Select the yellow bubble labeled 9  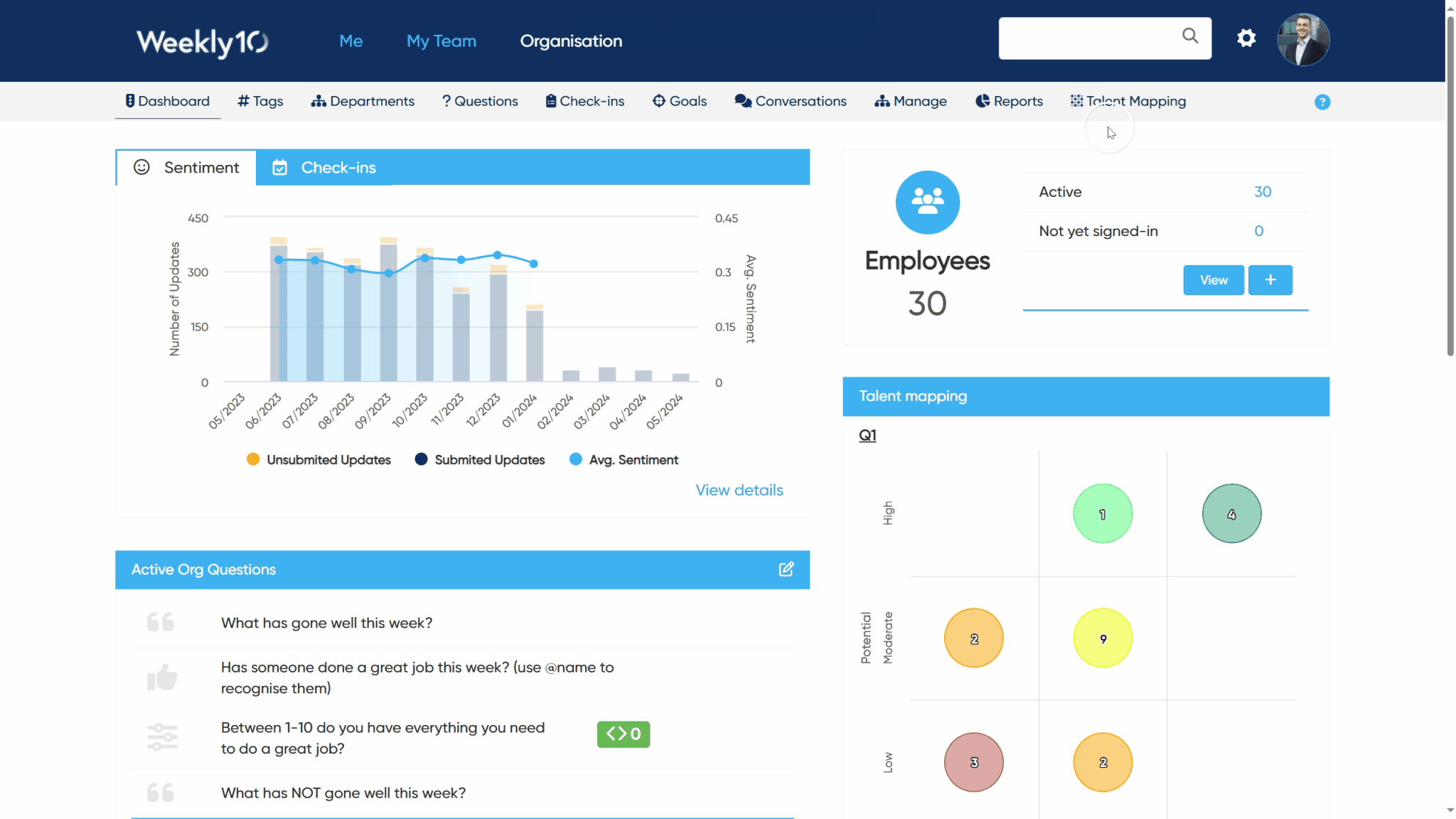click(1102, 638)
